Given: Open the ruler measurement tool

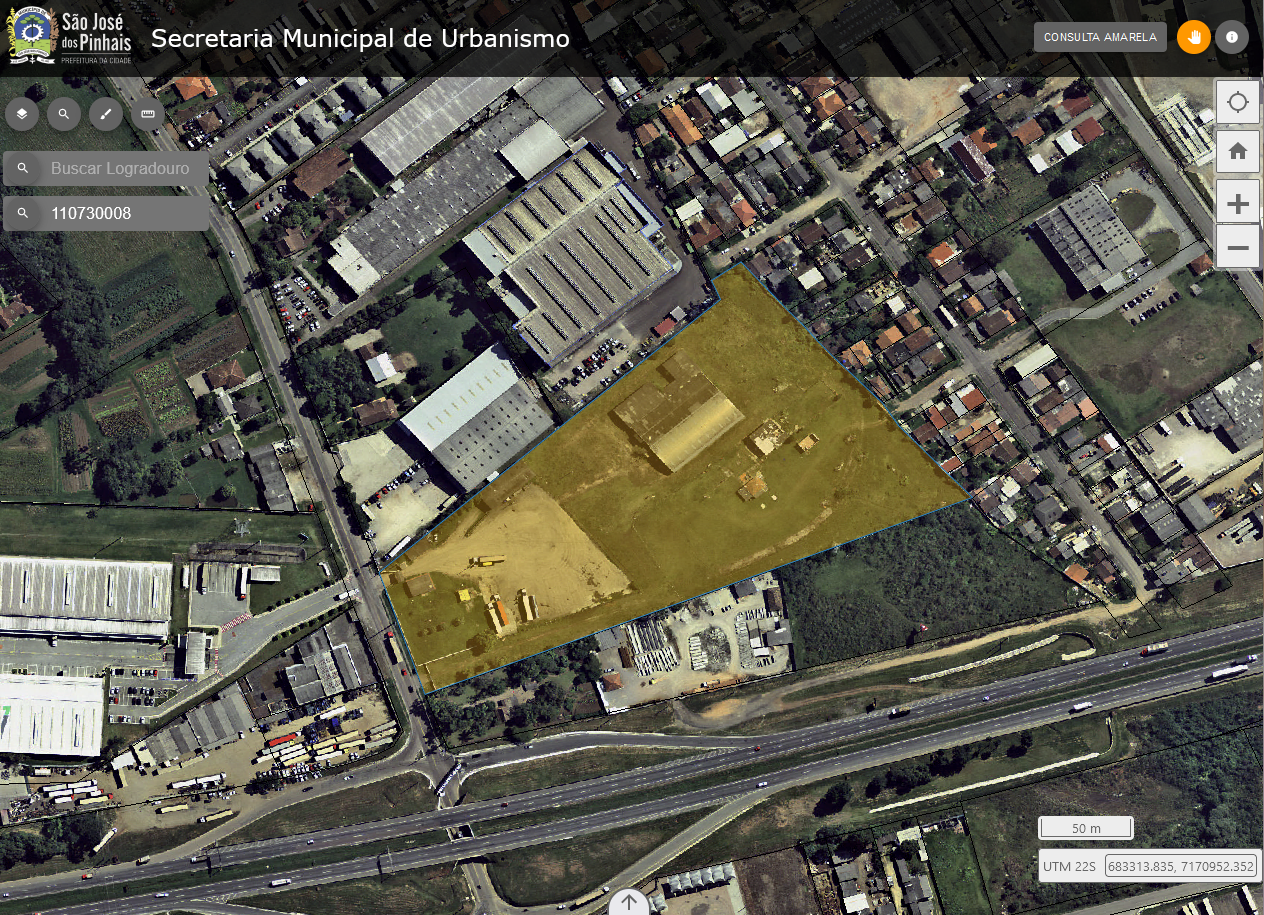Looking at the screenshot, I should [x=148, y=114].
